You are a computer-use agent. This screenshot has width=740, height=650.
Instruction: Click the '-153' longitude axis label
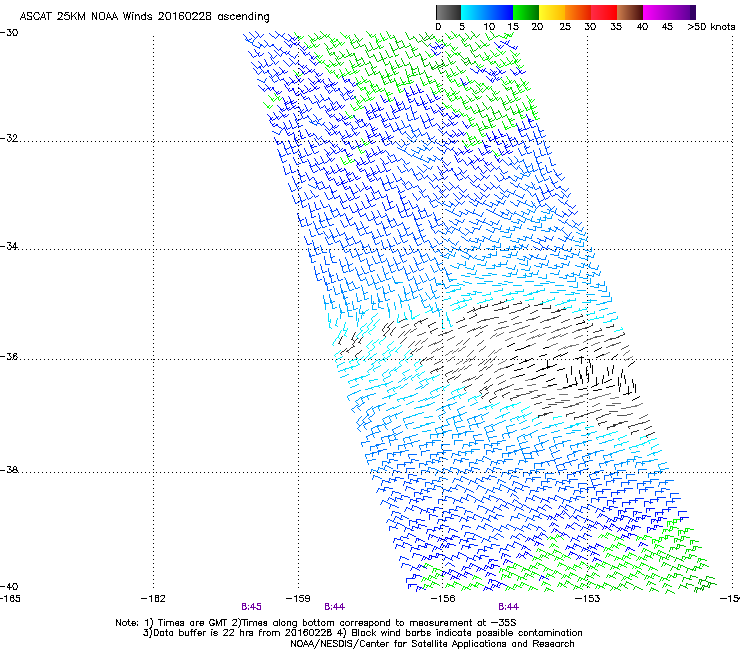point(588,599)
